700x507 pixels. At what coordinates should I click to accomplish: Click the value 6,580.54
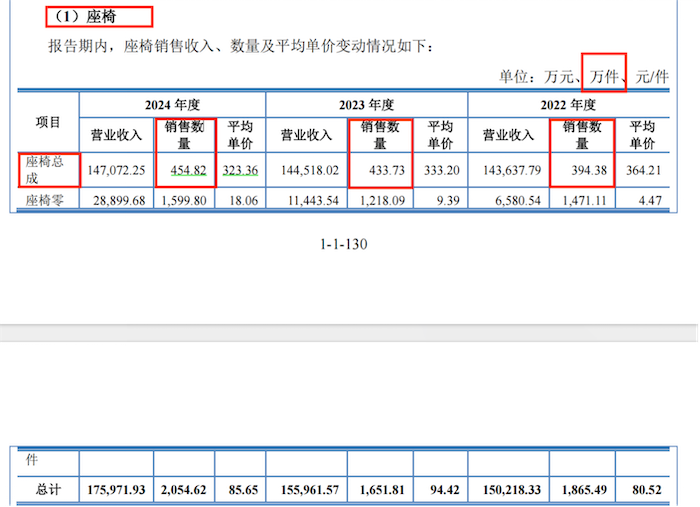coord(518,201)
